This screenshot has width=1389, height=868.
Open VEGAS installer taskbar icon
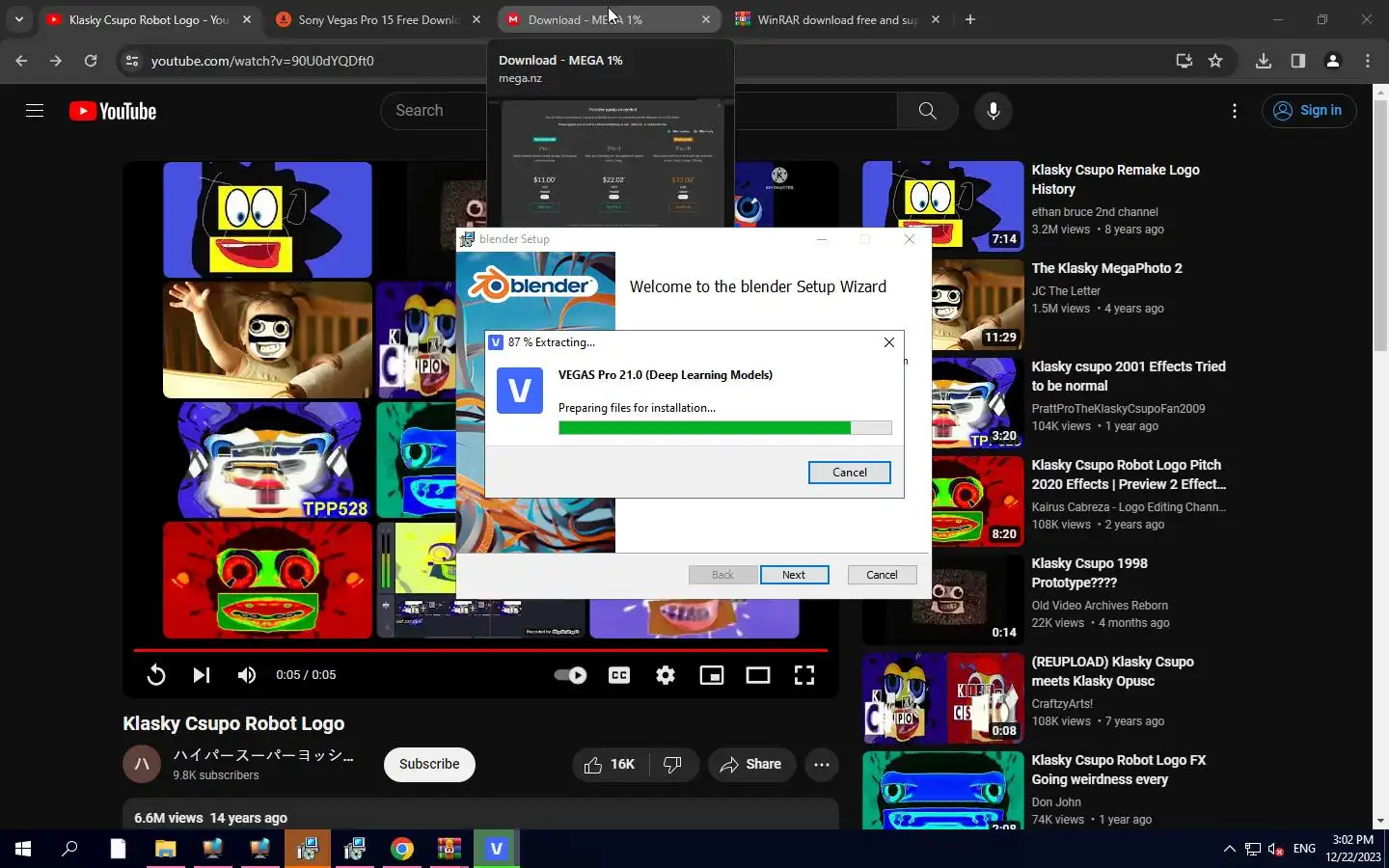click(x=496, y=849)
